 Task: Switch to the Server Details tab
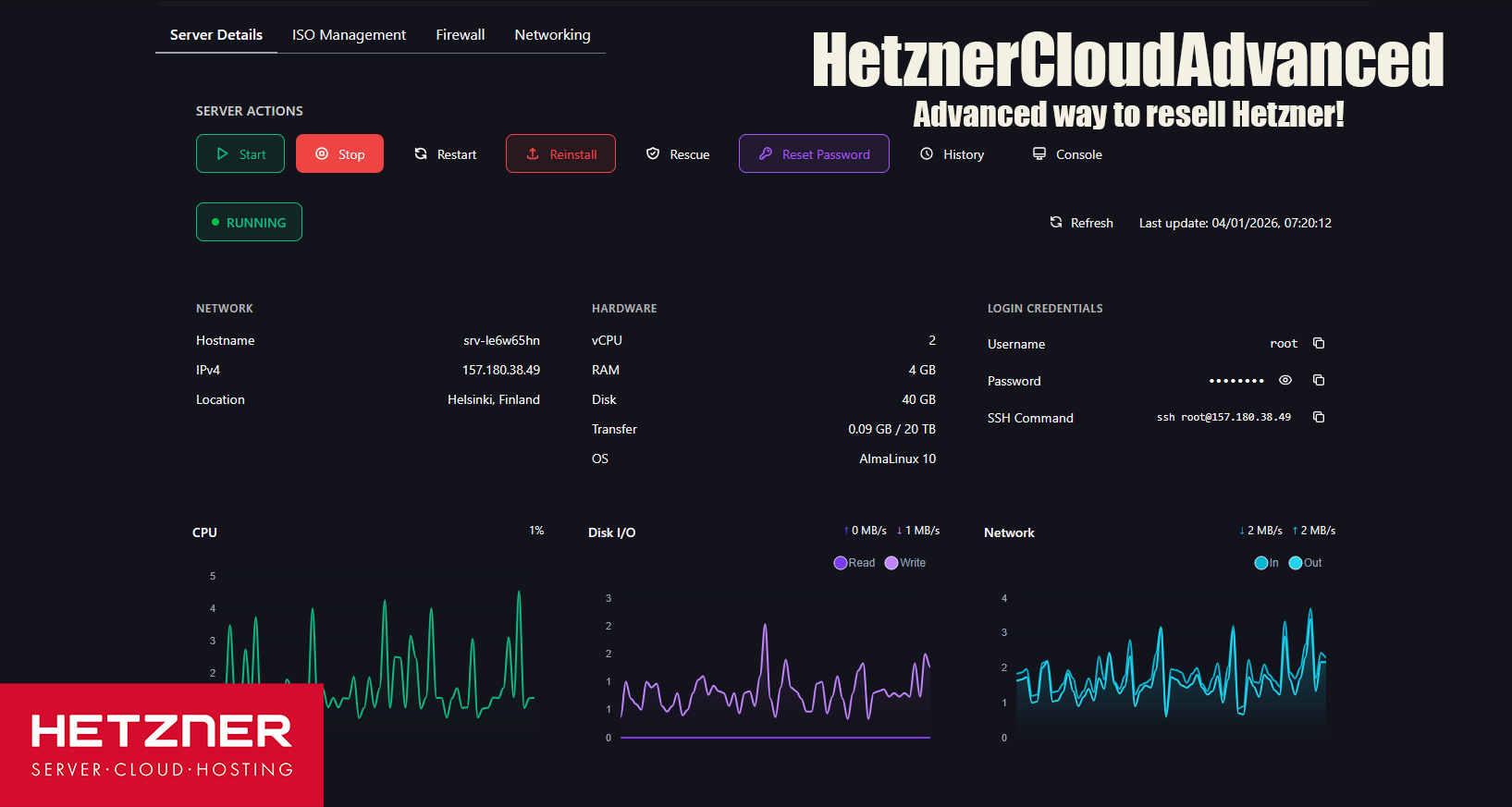click(216, 35)
